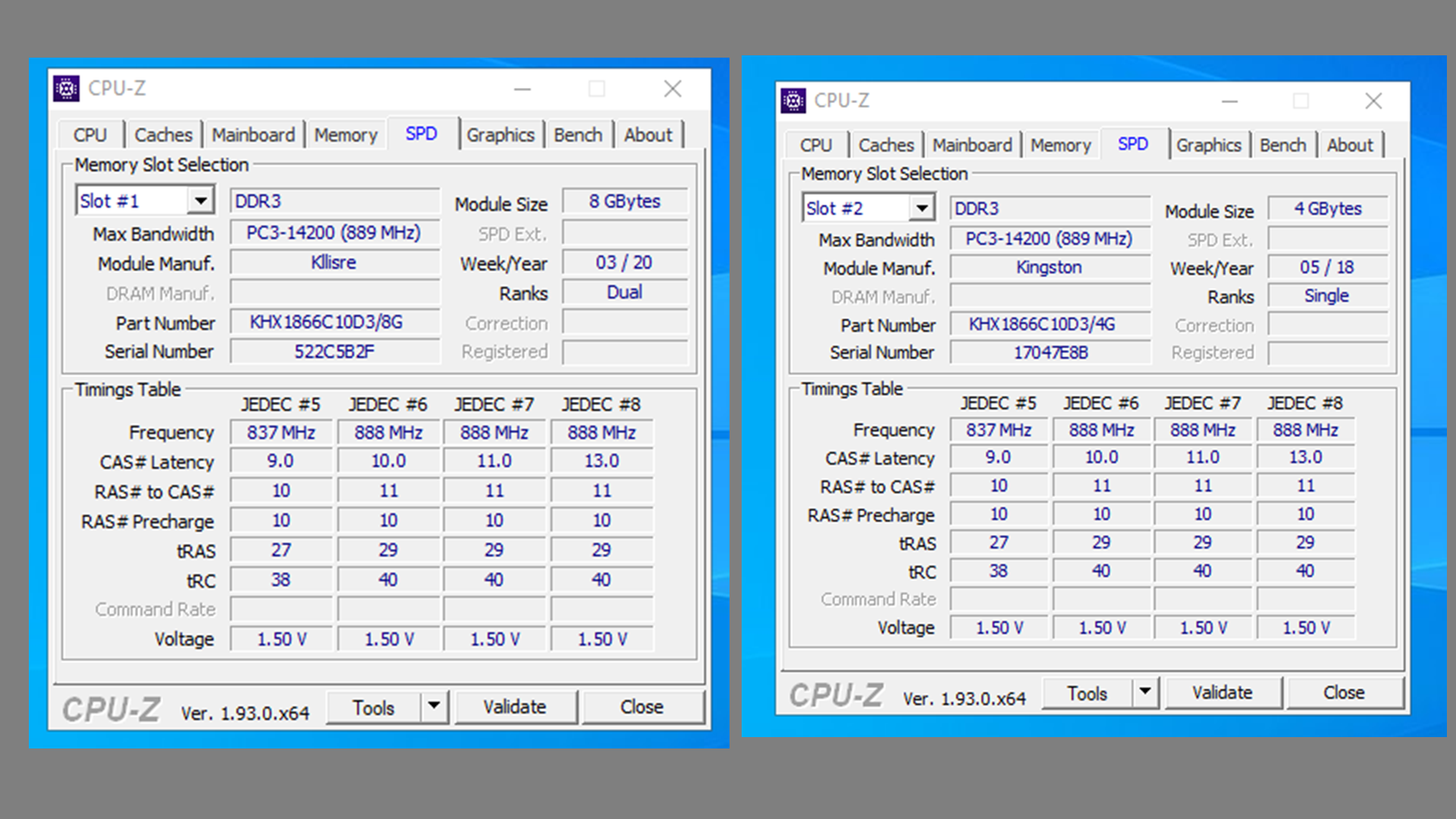Select Mainboard tab in right window
The width and height of the screenshot is (1456, 819).
click(x=972, y=145)
